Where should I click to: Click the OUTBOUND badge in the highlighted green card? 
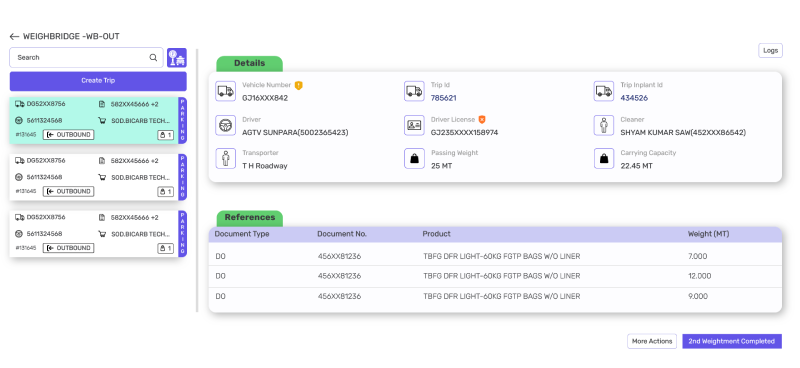point(68,135)
